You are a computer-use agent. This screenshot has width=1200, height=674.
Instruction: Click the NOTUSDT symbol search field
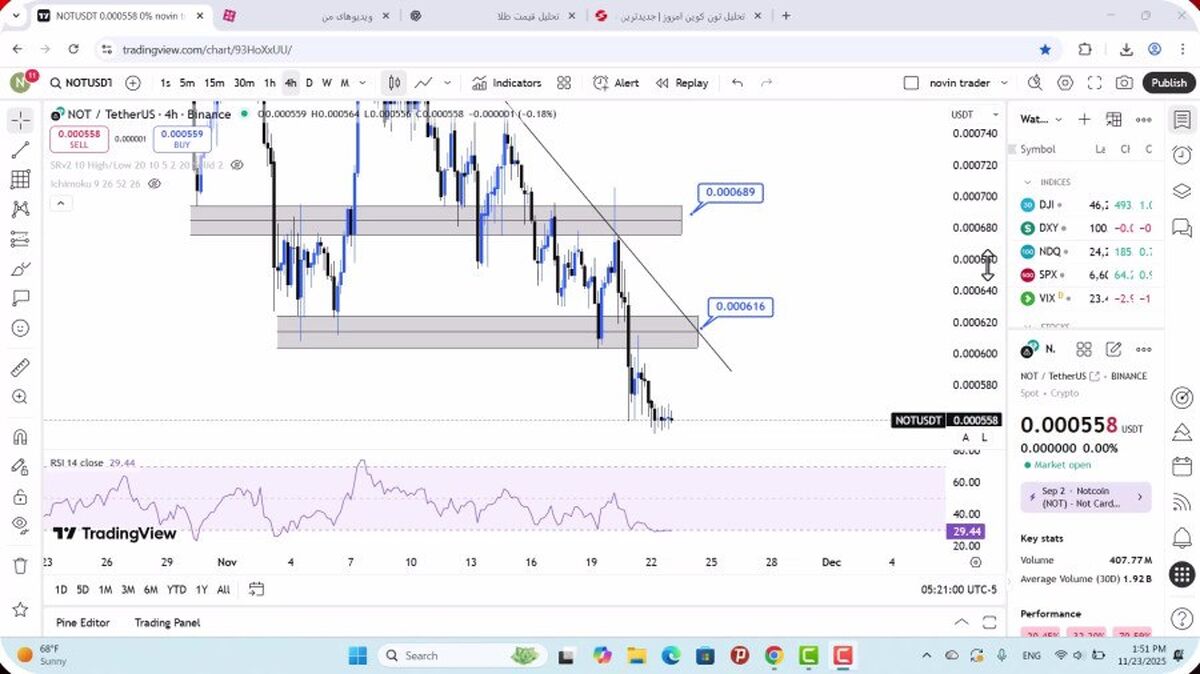coord(81,83)
